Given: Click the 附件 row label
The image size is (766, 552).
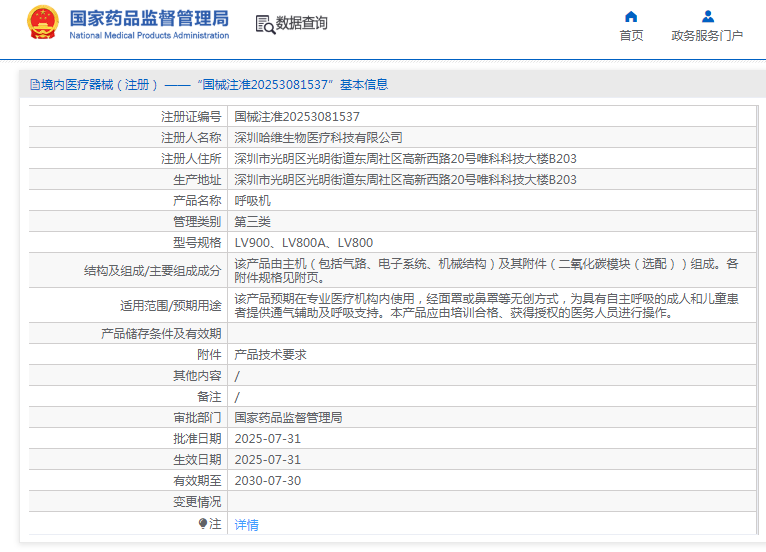Looking at the screenshot, I should [x=209, y=355].
